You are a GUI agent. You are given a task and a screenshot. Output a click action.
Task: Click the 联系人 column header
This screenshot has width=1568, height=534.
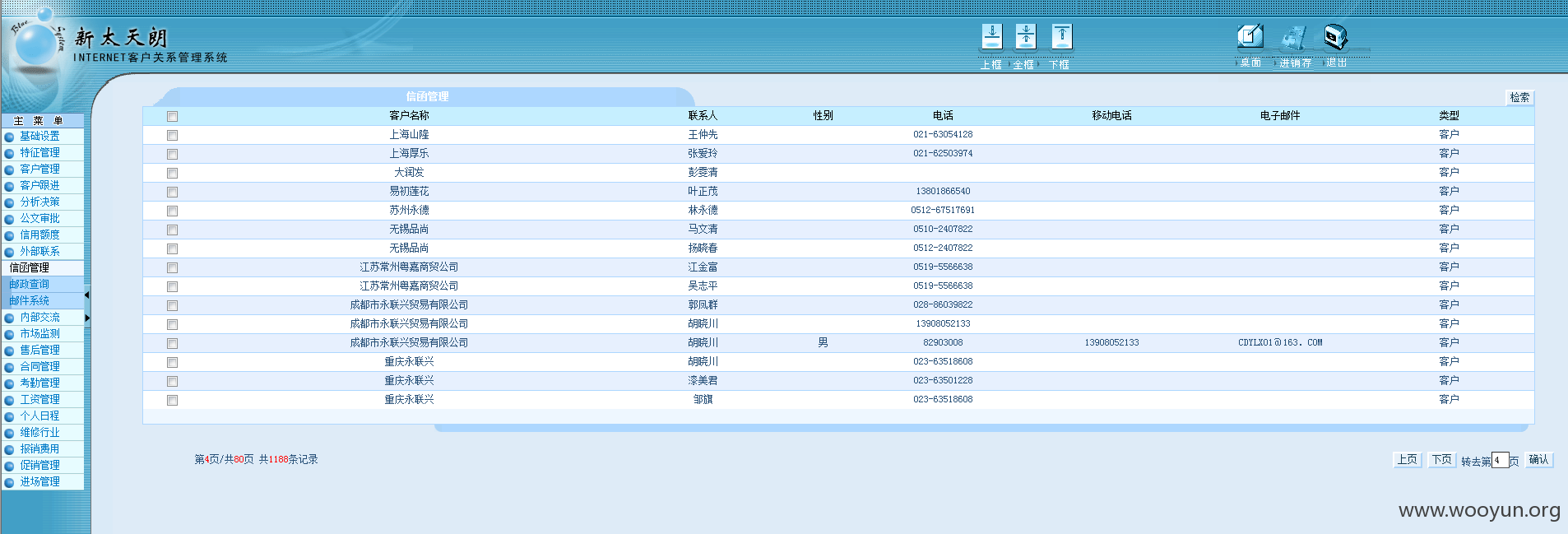point(703,115)
